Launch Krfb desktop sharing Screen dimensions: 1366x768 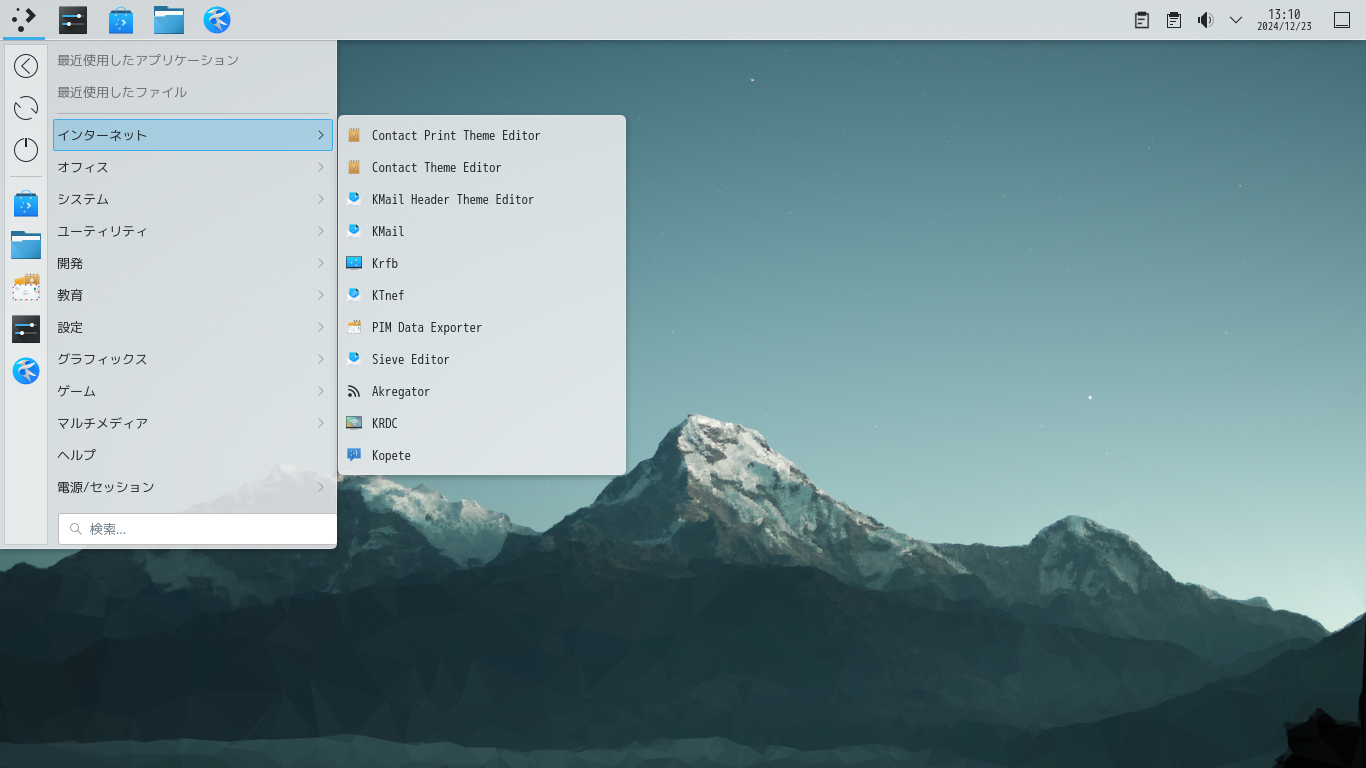[x=384, y=263]
